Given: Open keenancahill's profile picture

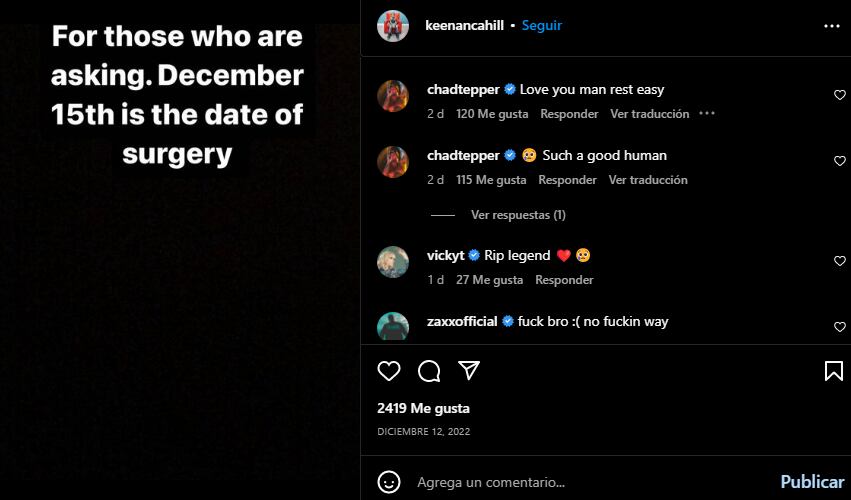Looking at the screenshot, I should pos(393,26).
